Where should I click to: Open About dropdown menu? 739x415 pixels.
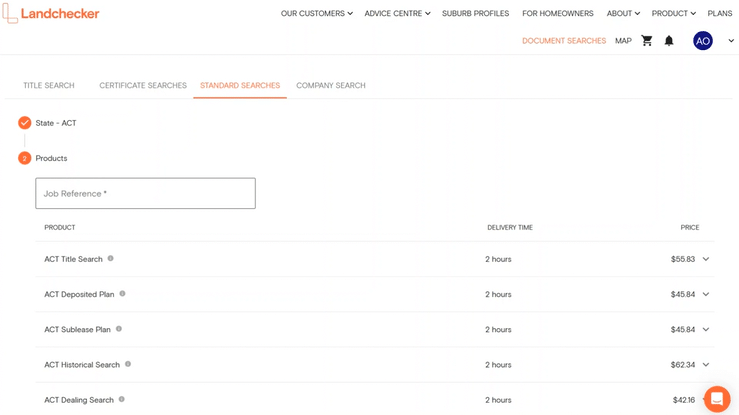(623, 14)
